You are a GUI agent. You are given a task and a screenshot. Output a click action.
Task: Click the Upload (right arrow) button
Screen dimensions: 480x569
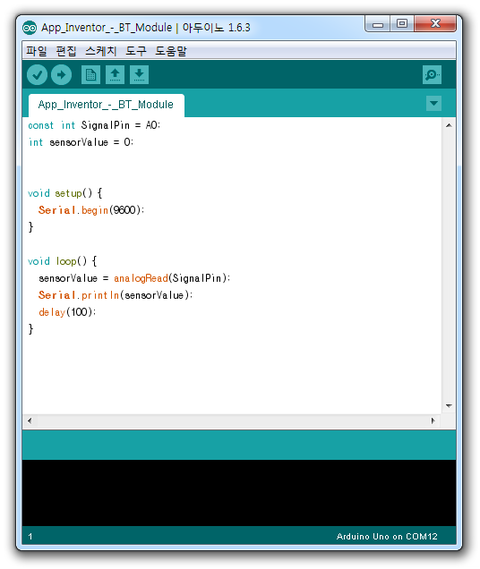click(61, 75)
